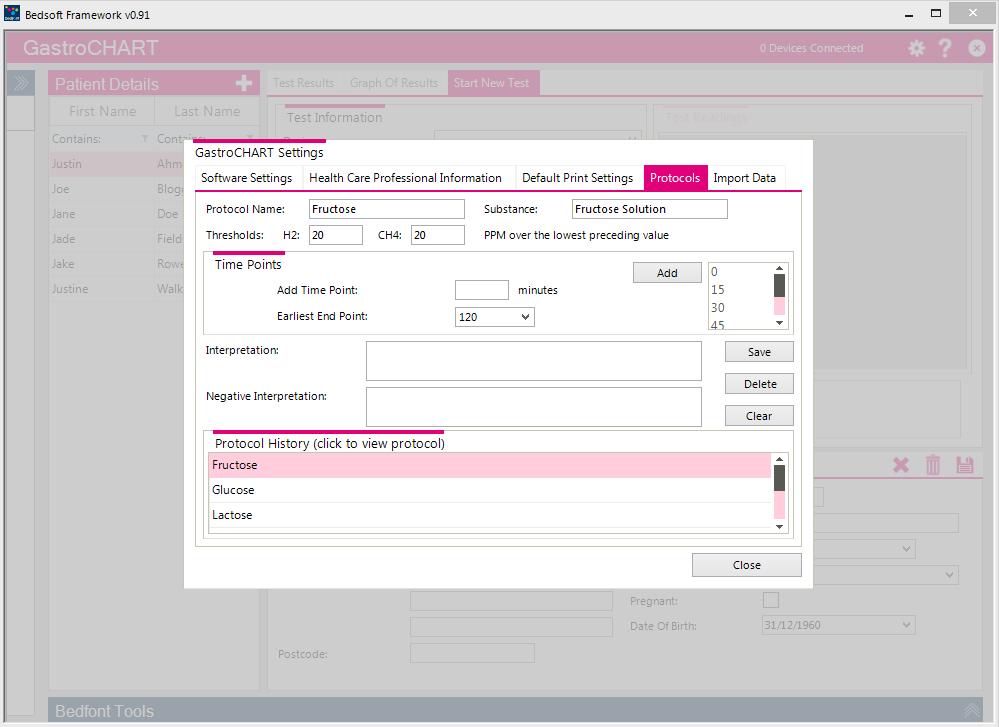Switch to Import Data tab
The height and width of the screenshot is (727, 999).
[744, 178]
